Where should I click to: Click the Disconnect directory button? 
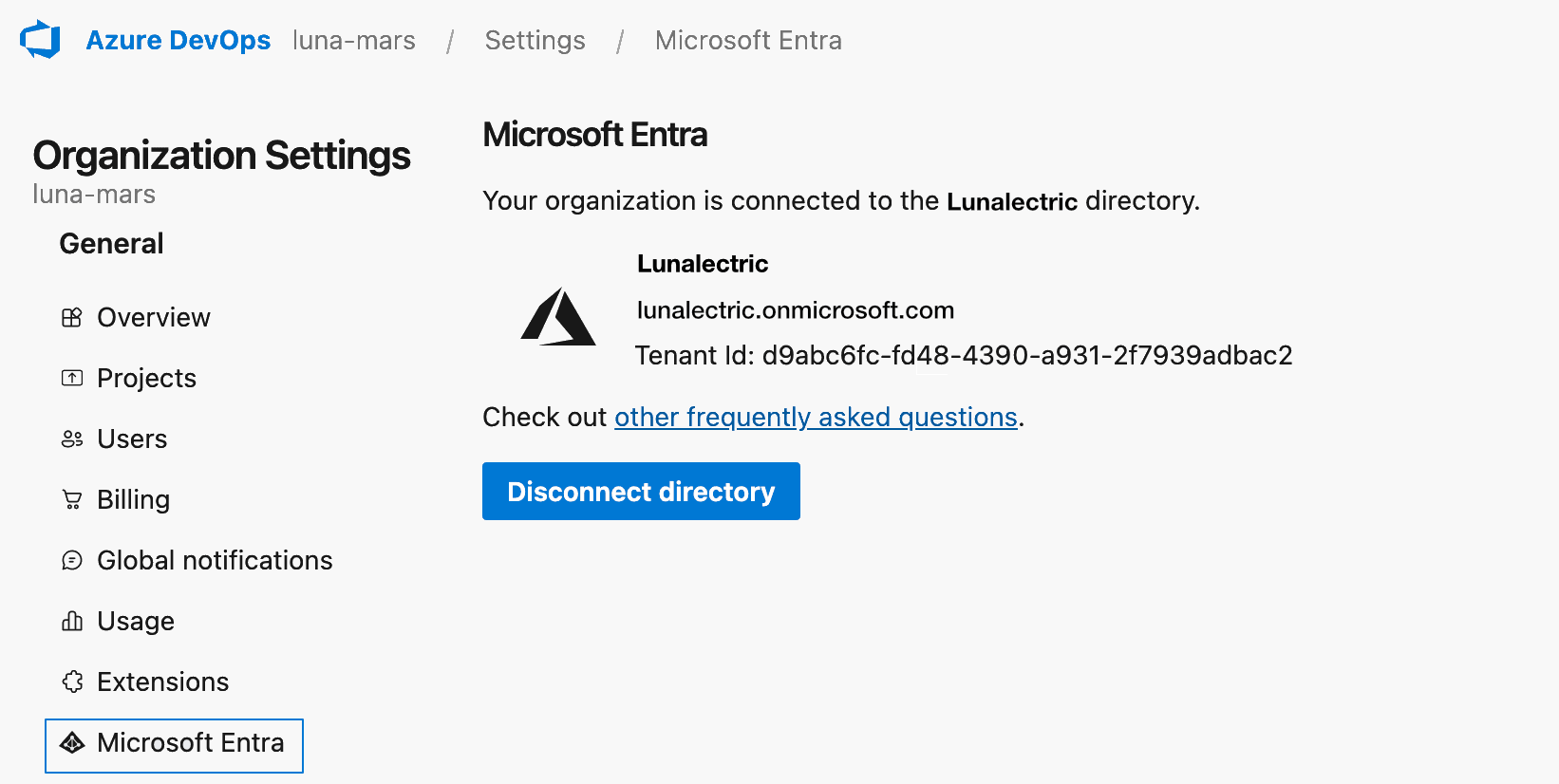[x=641, y=492]
